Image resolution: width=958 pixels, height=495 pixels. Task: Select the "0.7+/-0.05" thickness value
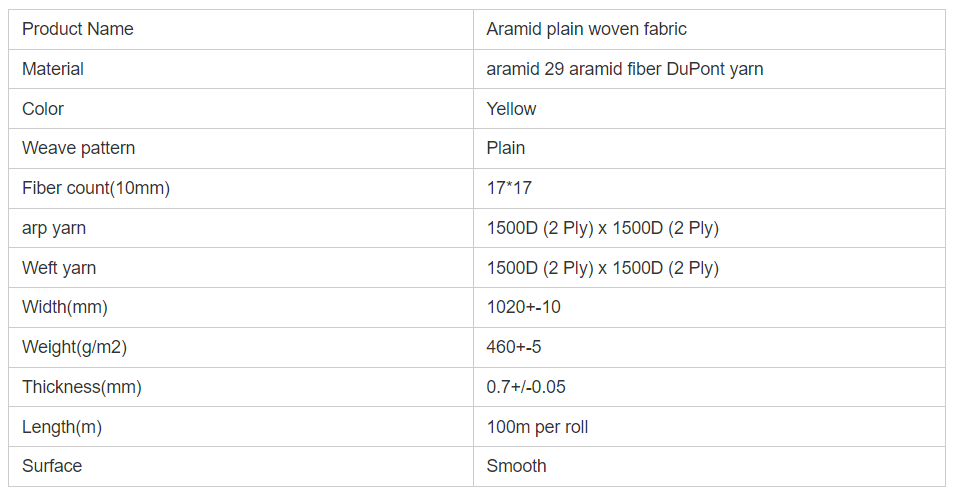pos(526,387)
